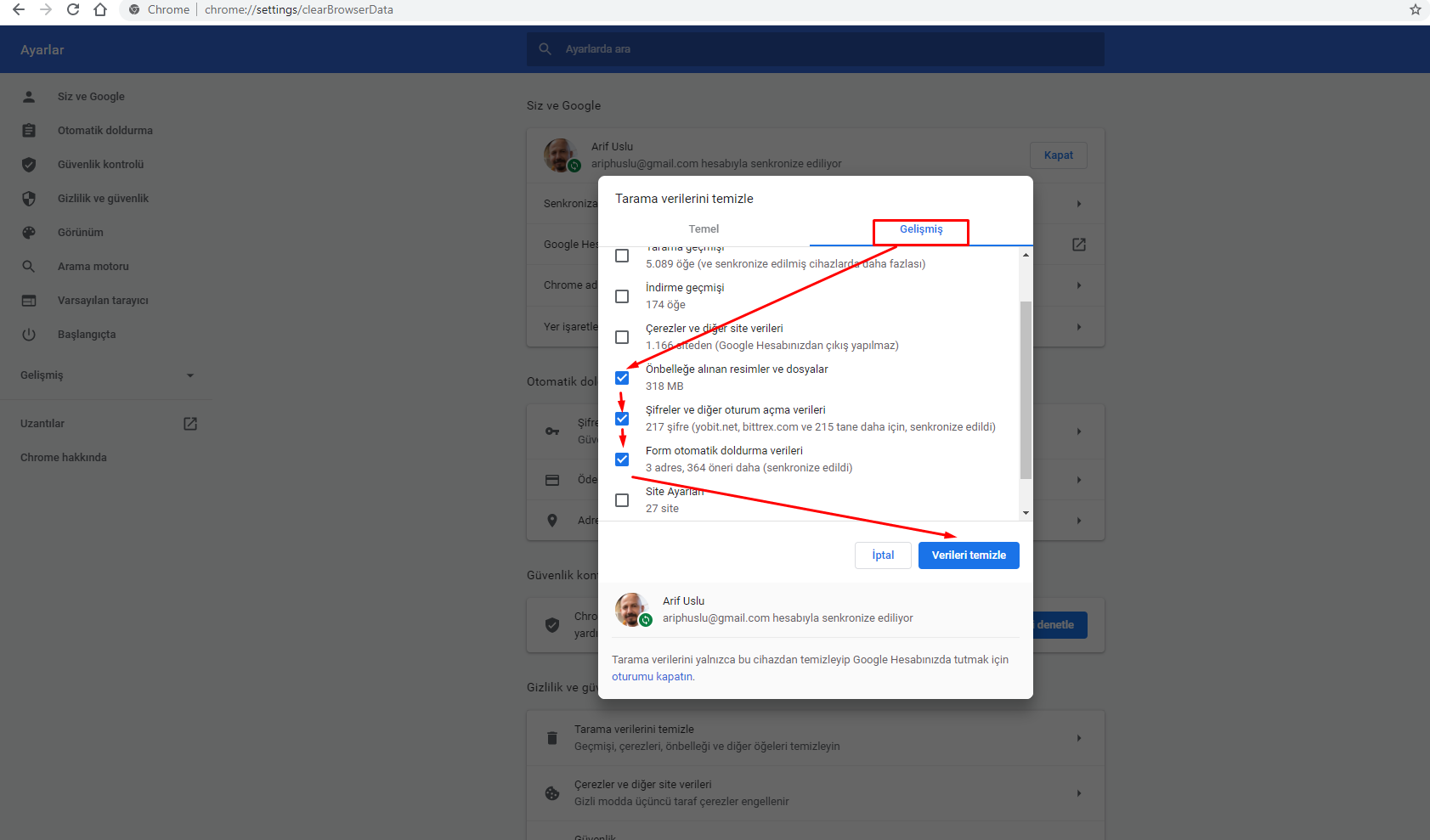Select the Otomatik doldurma clipboard icon
Viewport: 1430px width, 840px height.
[x=29, y=131]
